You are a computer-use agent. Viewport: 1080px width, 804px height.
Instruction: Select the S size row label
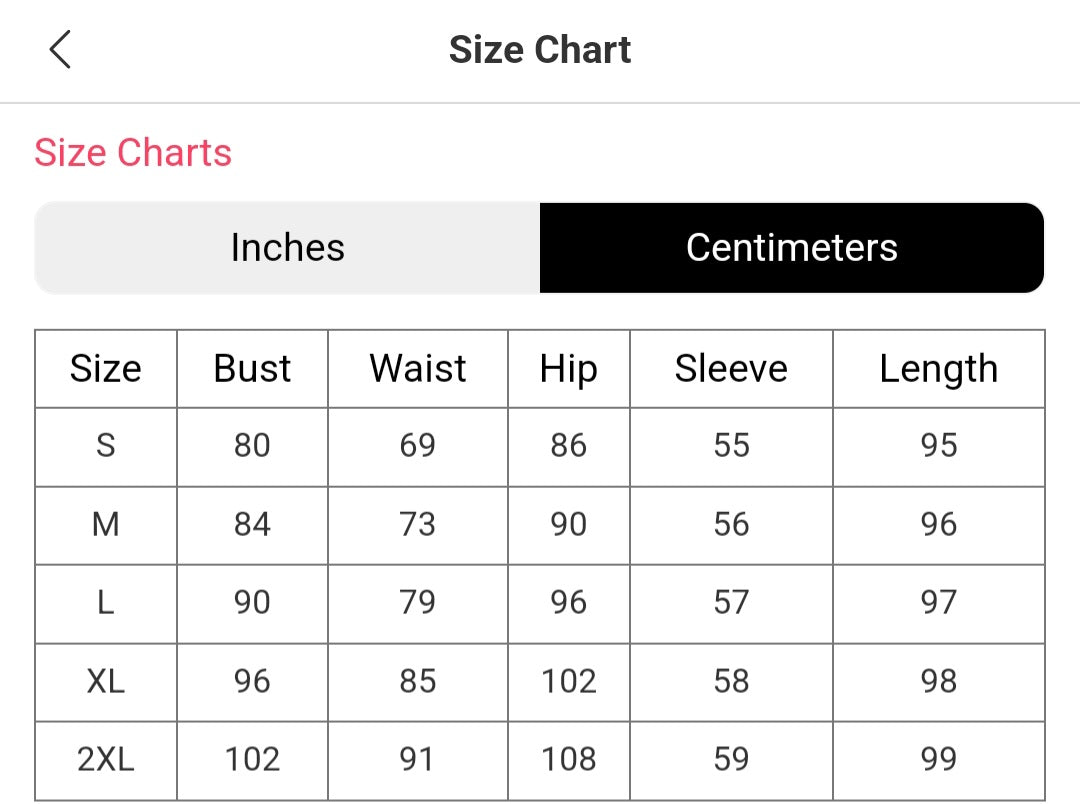click(x=105, y=445)
